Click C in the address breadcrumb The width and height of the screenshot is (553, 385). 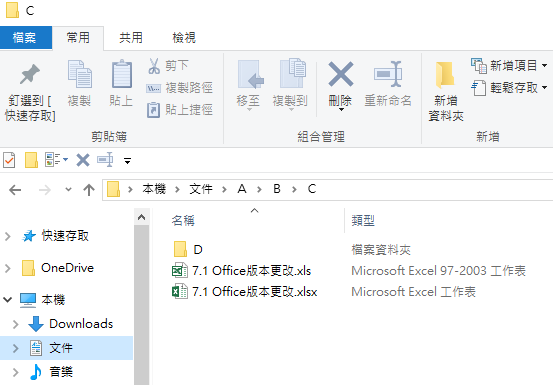pos(312,189)
